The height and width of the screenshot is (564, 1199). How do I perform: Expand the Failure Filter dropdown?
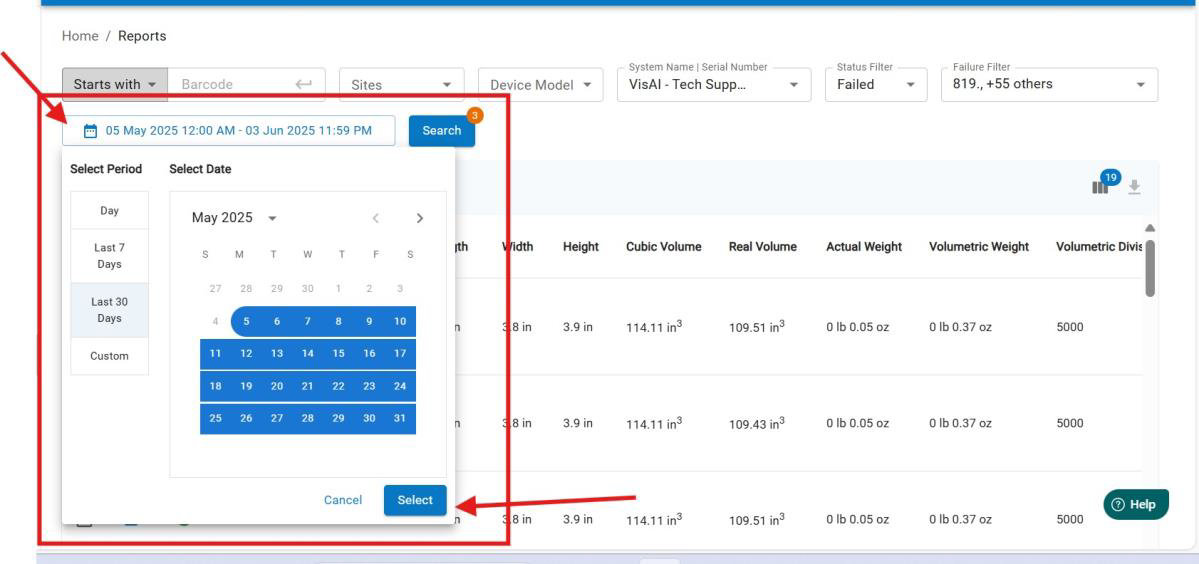point(1049,85)
